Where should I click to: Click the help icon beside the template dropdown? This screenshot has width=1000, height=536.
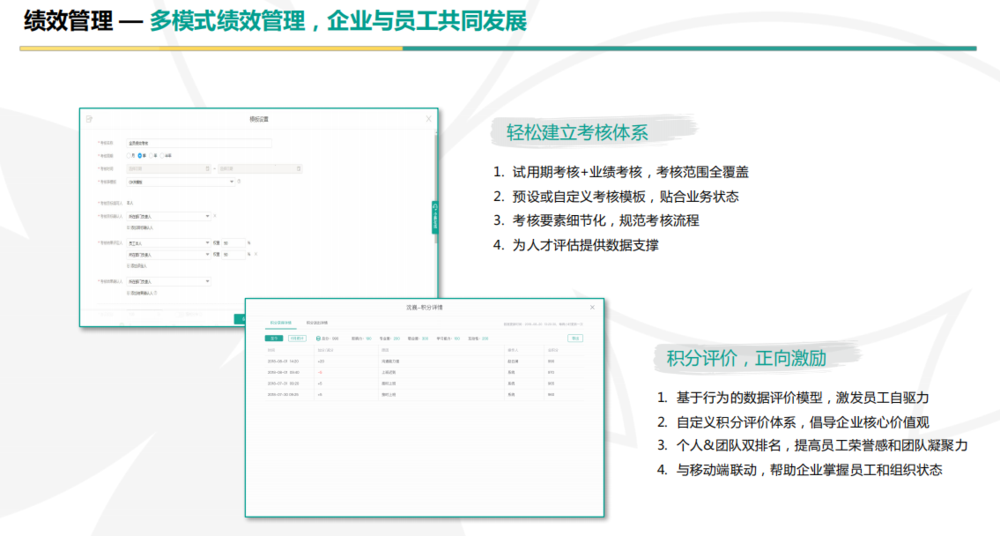(240, 182)
